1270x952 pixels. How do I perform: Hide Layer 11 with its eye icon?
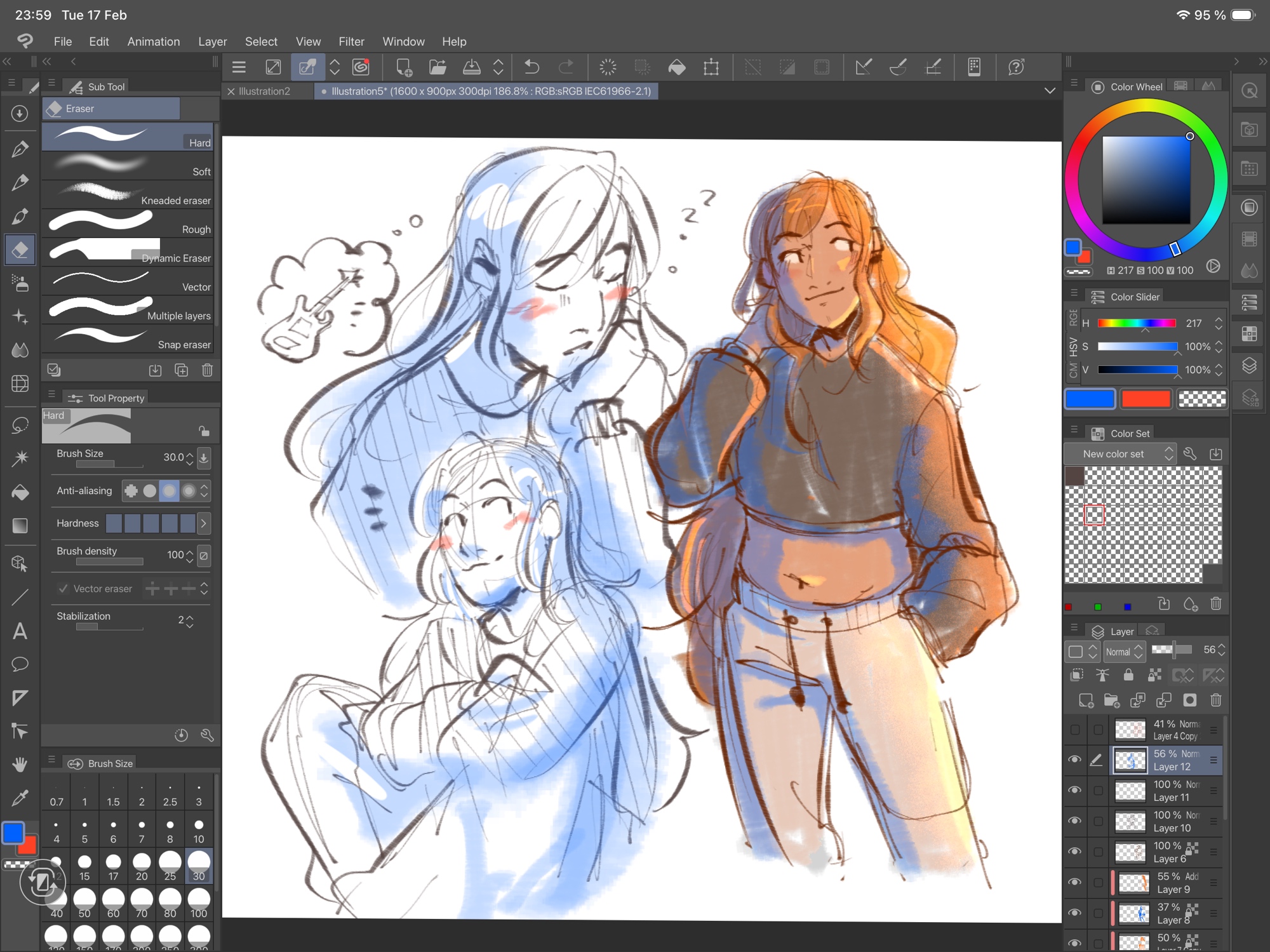point(1074,790)
